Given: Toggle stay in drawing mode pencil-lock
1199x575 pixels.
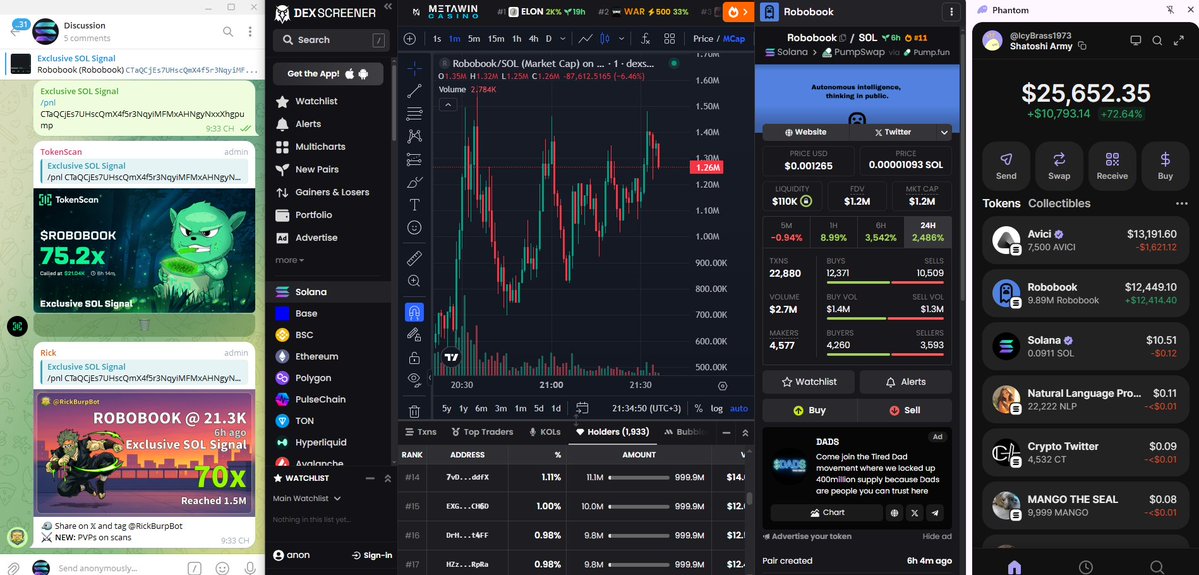Looking at the screenshot, I should coord(414,334).
